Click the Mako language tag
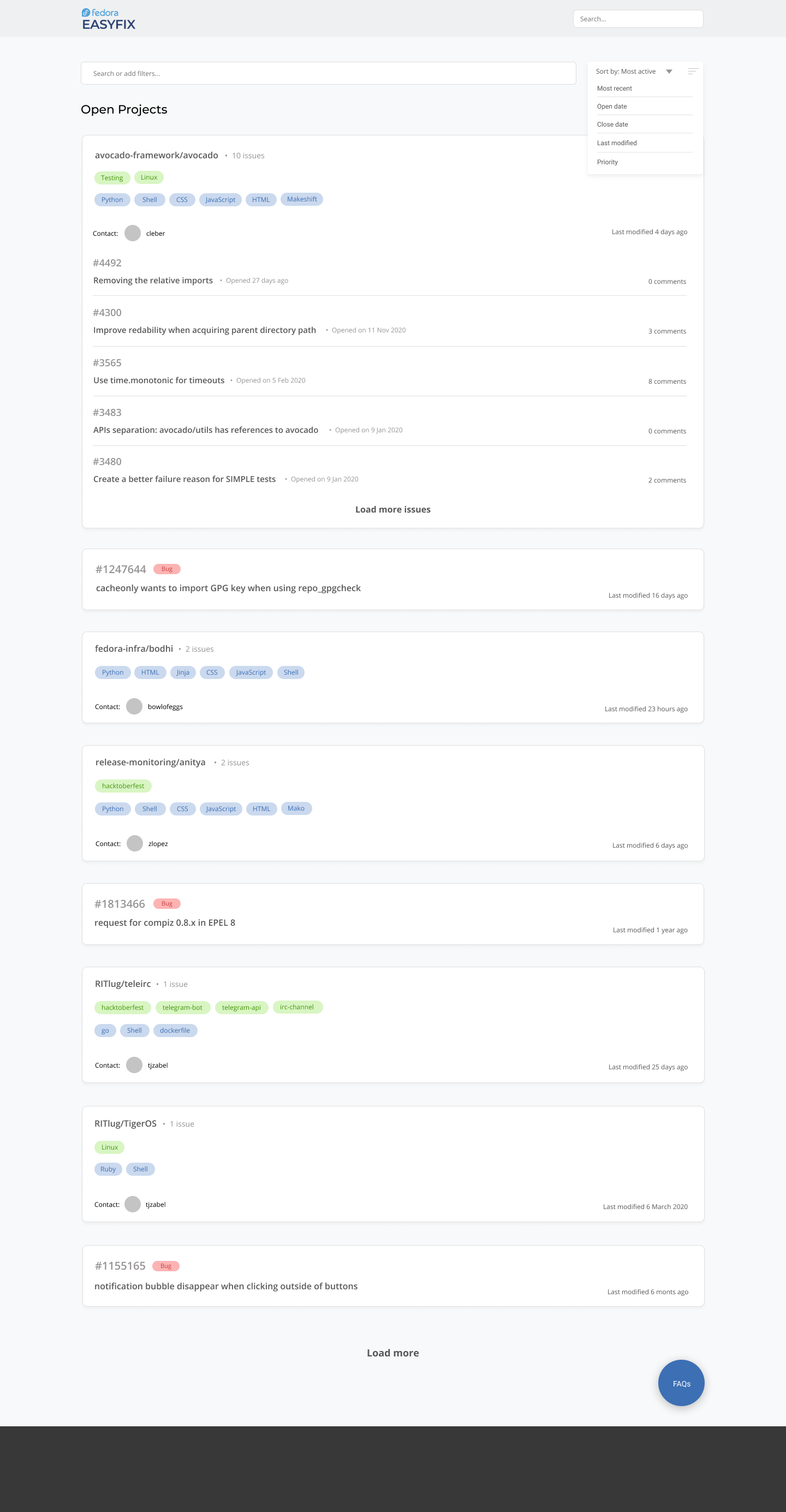The height and width of the screenshot is (1512, 786). point(296,808)
